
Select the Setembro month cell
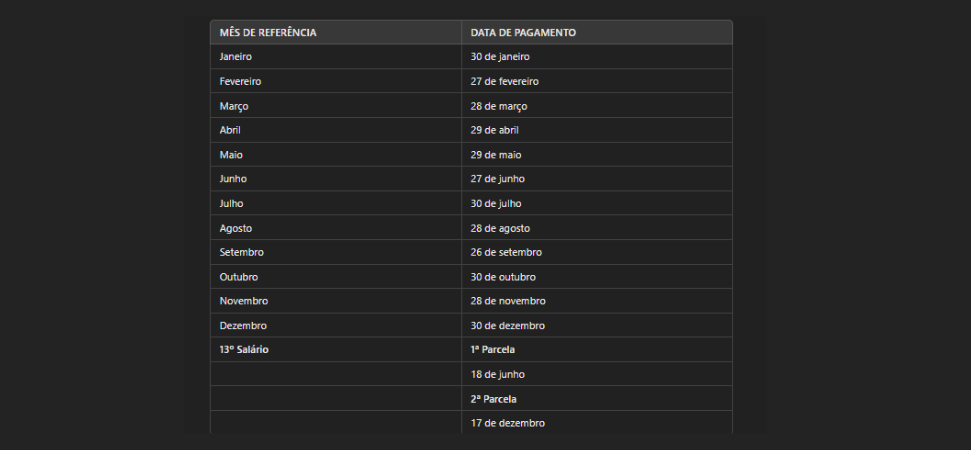click(x=241, y=252)
